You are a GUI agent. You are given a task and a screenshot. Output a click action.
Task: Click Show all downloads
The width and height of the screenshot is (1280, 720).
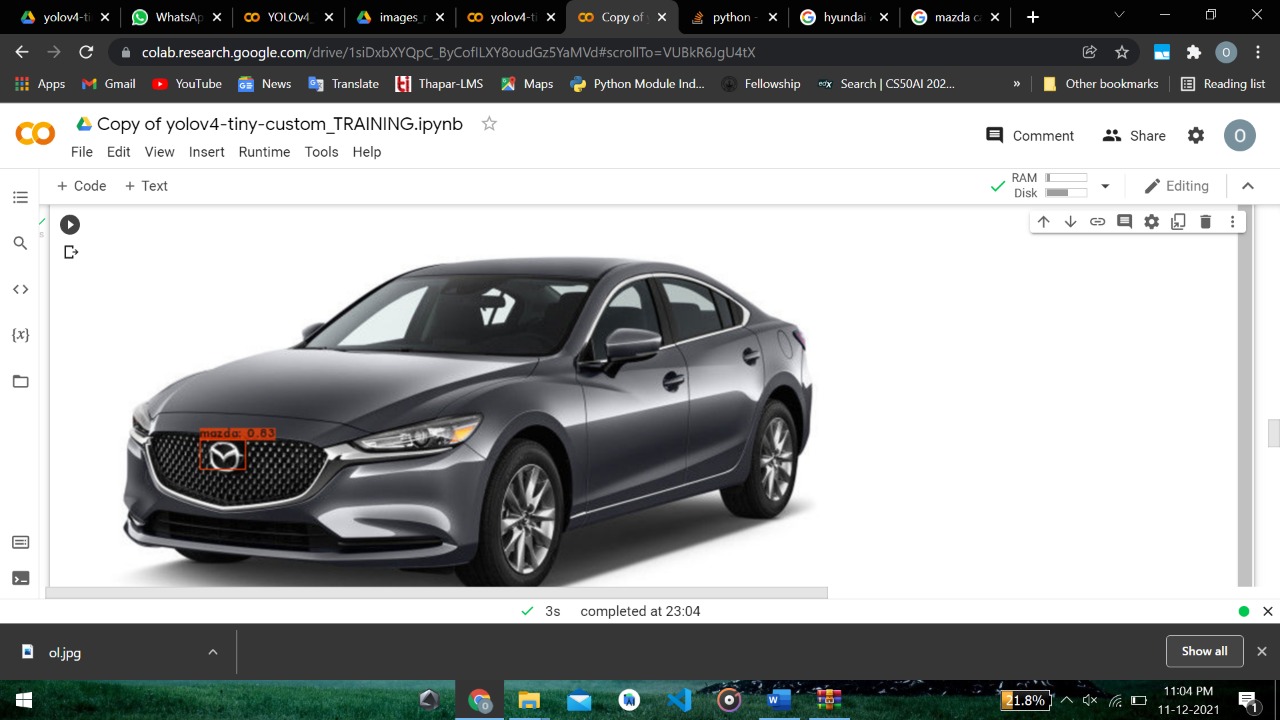point(1204,651)
